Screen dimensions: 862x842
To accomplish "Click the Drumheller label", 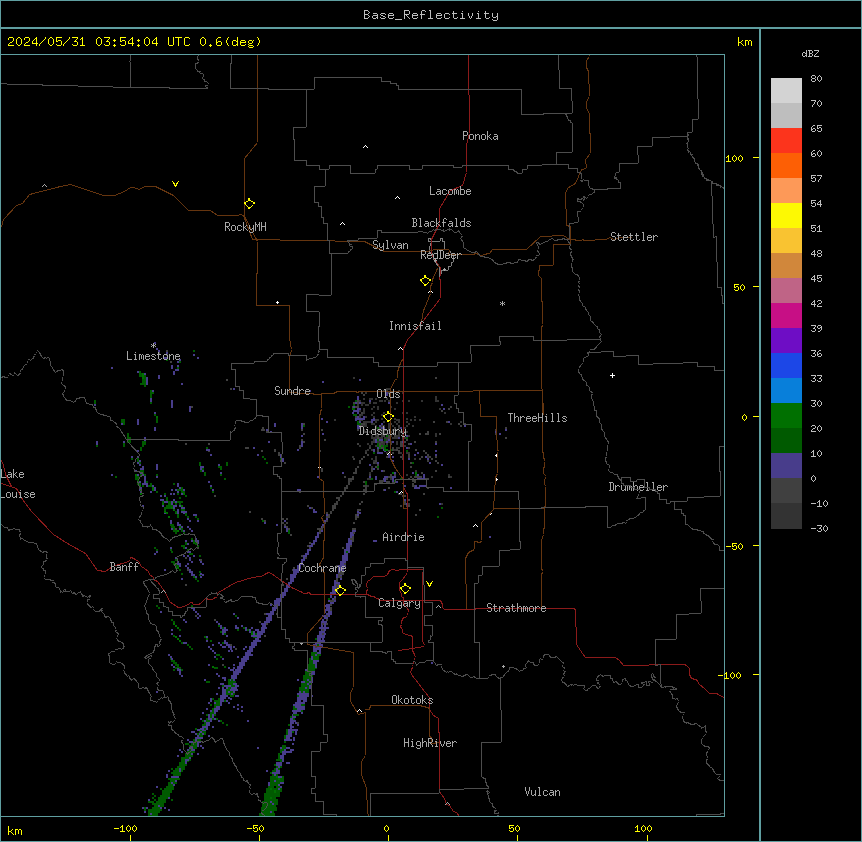I will click(x=638, y=487).
